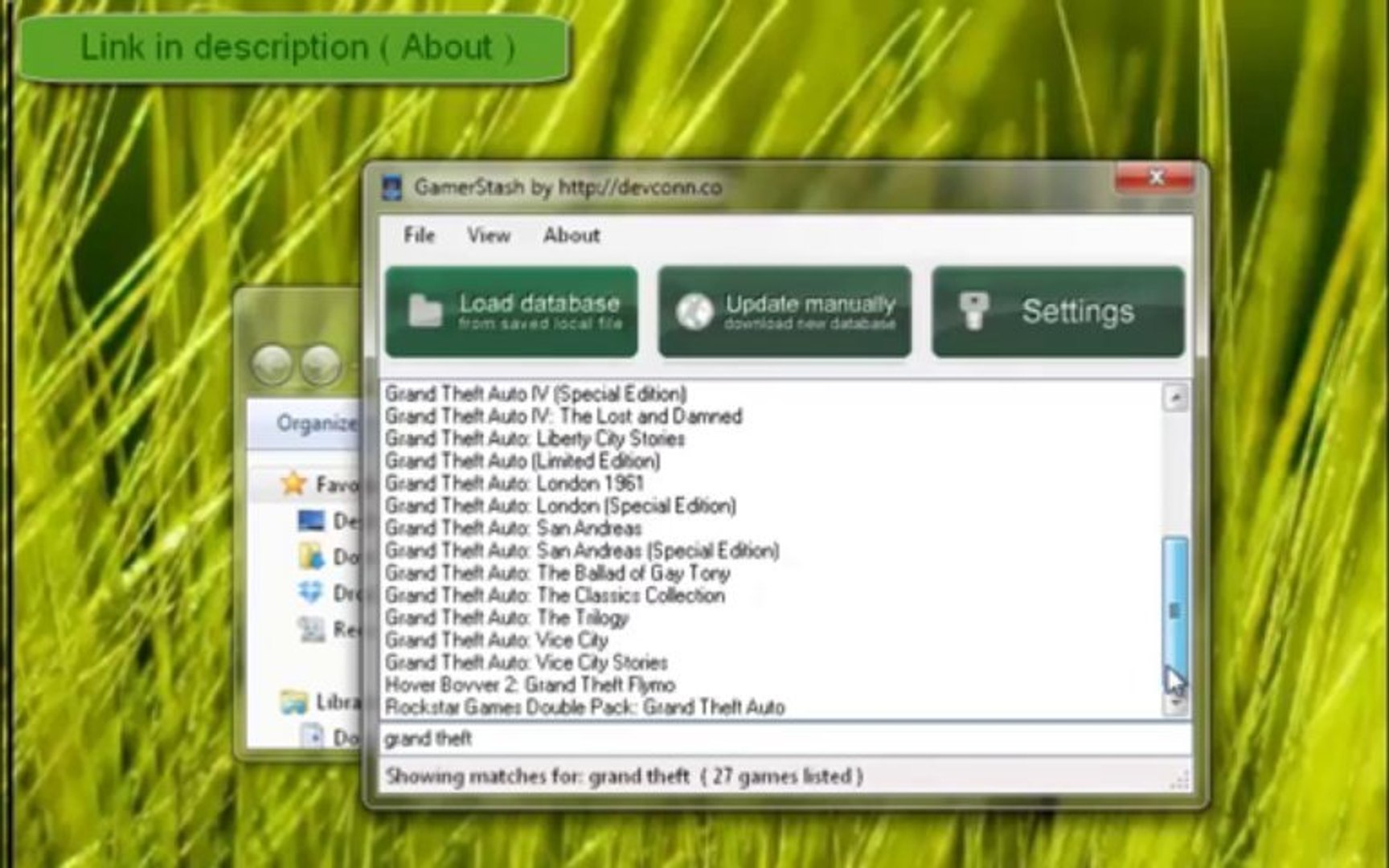Click the list scrollbar up arrow
1389x868 pixels.
tap(1175, 397)
